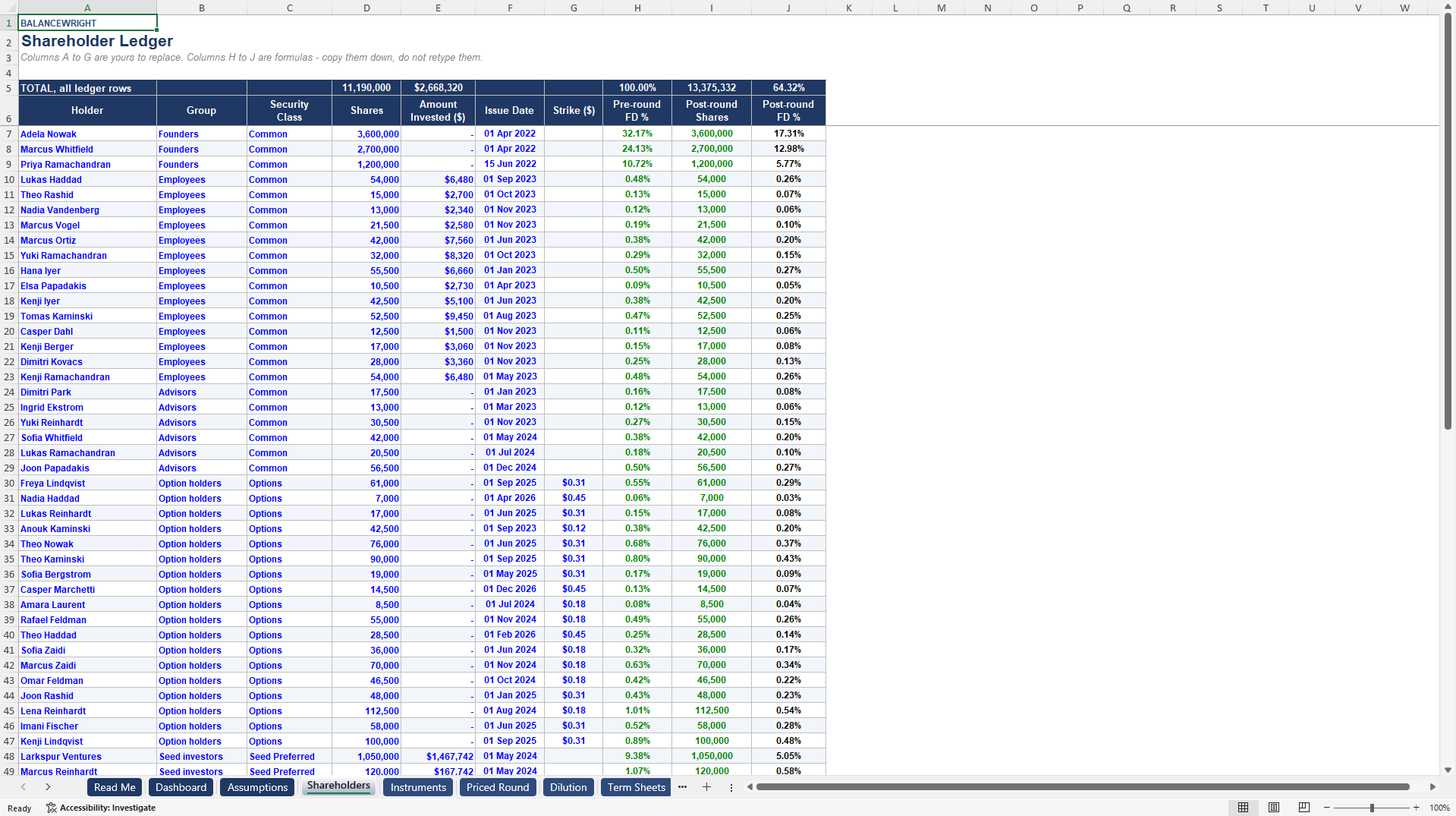Select the Ready status bar text
The width and height of the screenshot is (1456, 816).
tap(19, 808)
